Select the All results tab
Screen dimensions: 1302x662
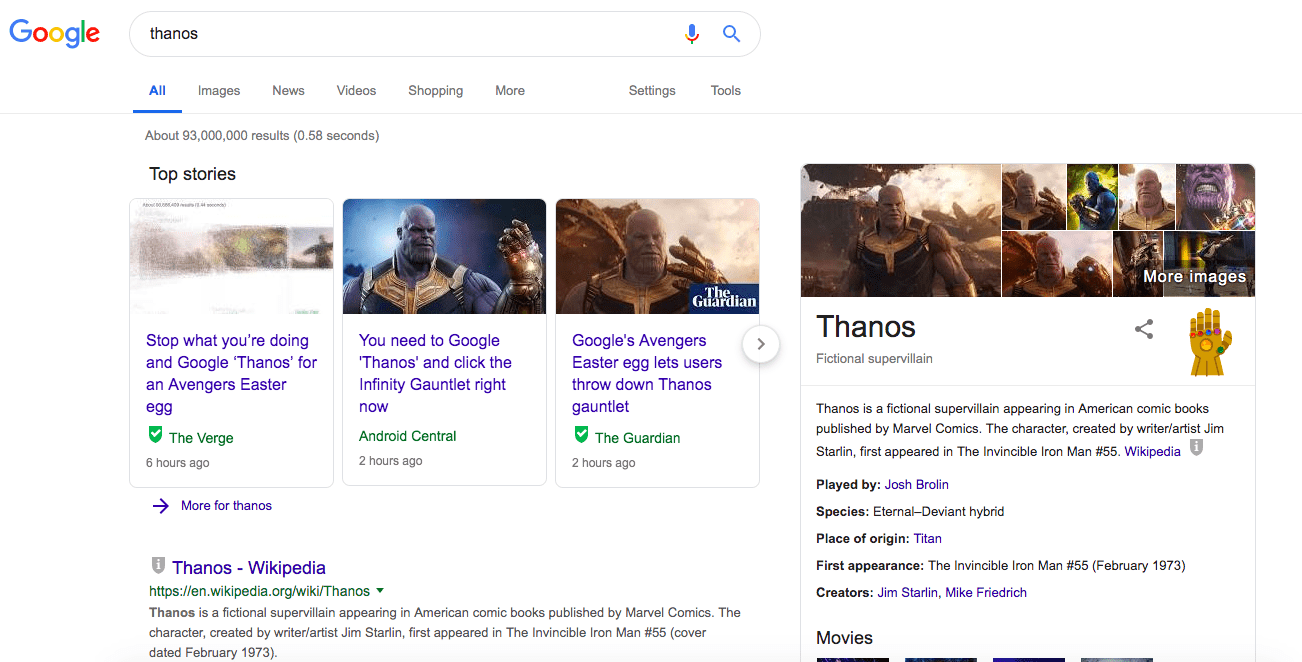coord(157,90)
